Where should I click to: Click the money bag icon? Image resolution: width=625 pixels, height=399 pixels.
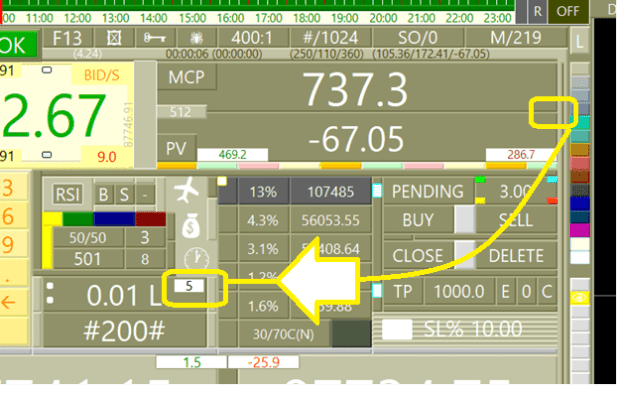pyautogui.click(x=191, y=226)
